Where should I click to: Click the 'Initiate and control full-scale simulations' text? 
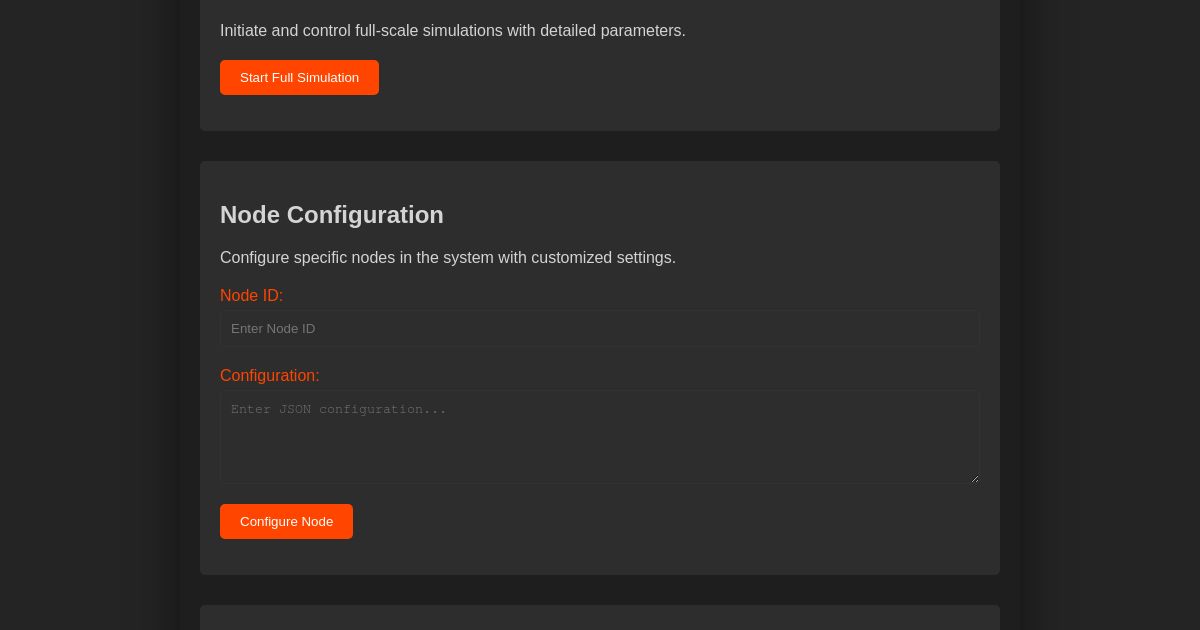click(452, 31)
